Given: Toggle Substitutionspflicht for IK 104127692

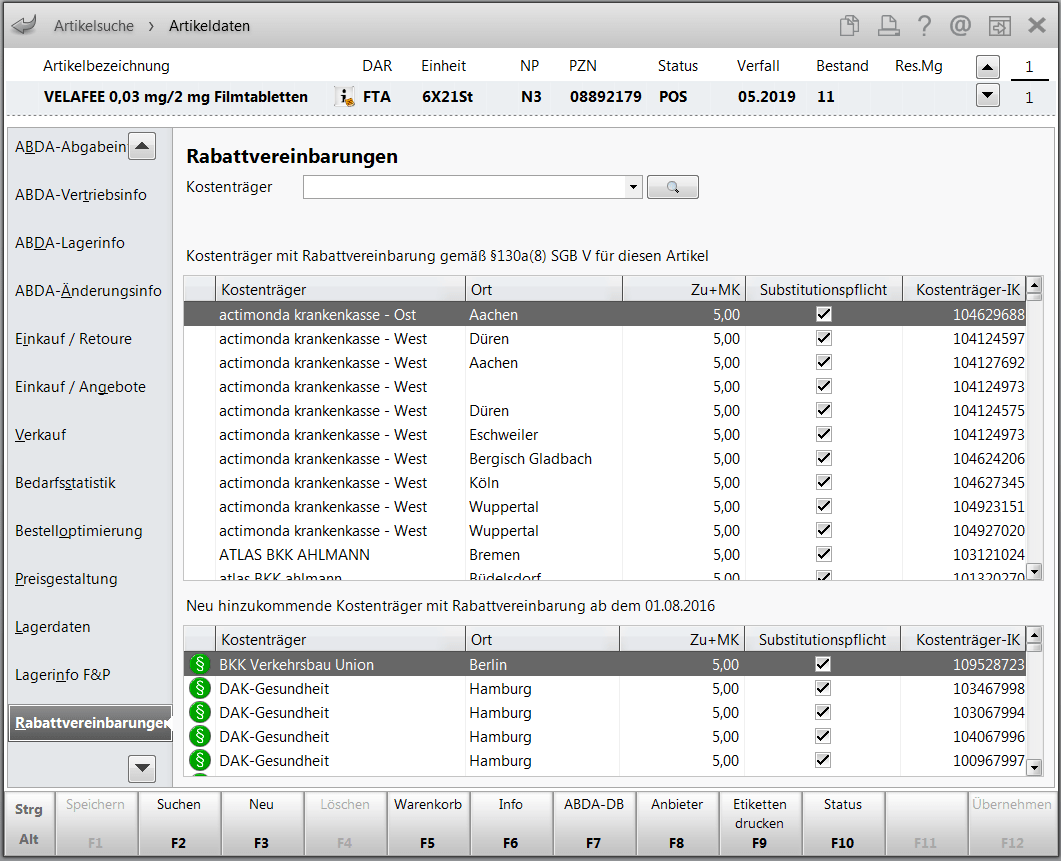Looking at the screenshot, I should coord(823,362).
